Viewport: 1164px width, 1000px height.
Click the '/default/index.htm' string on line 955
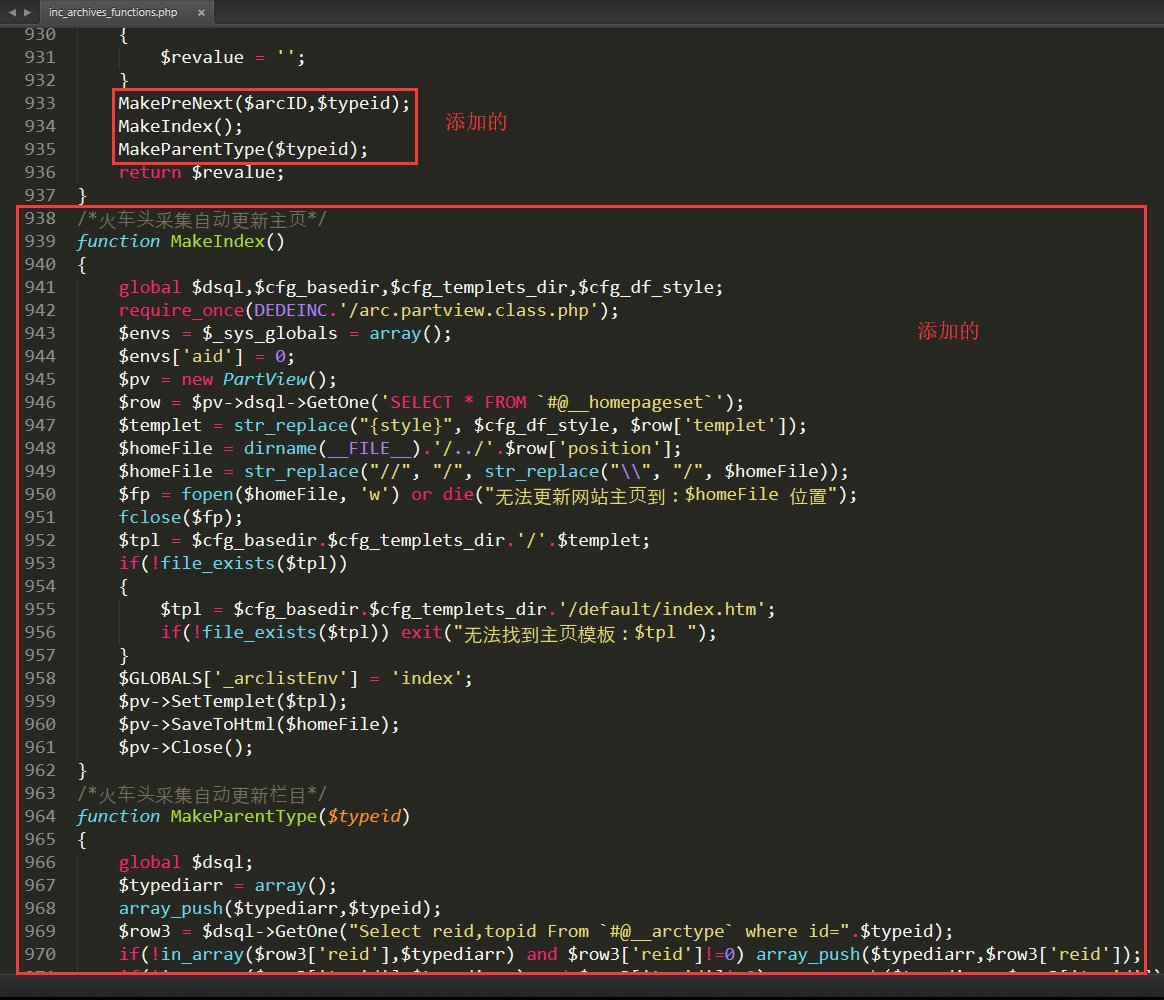point(660,609)
